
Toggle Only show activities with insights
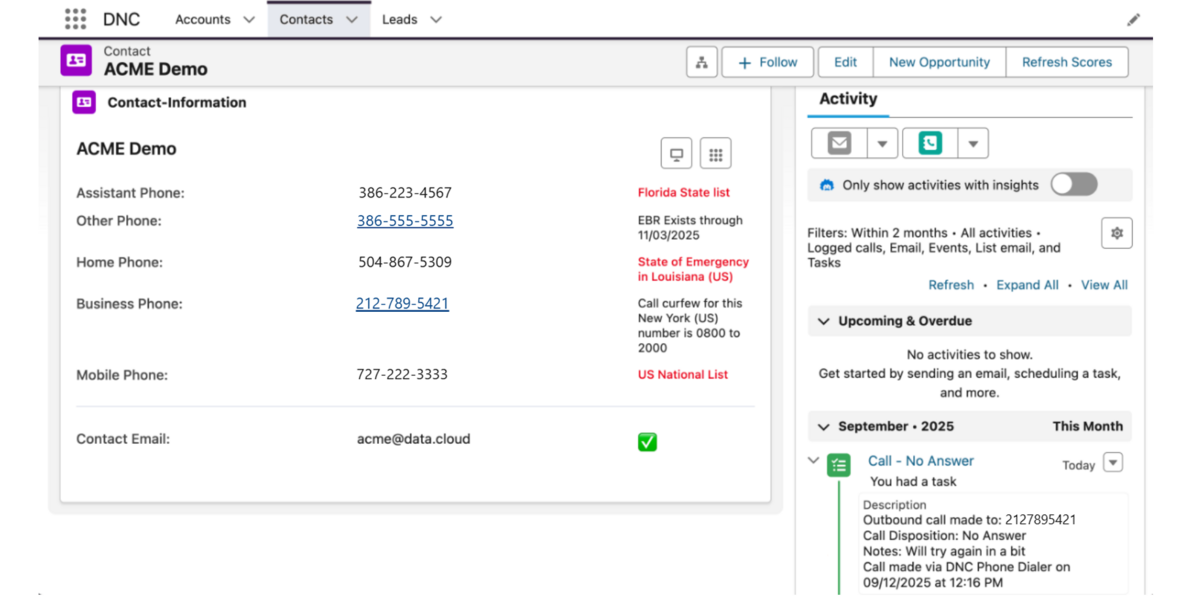(1073, 184)
